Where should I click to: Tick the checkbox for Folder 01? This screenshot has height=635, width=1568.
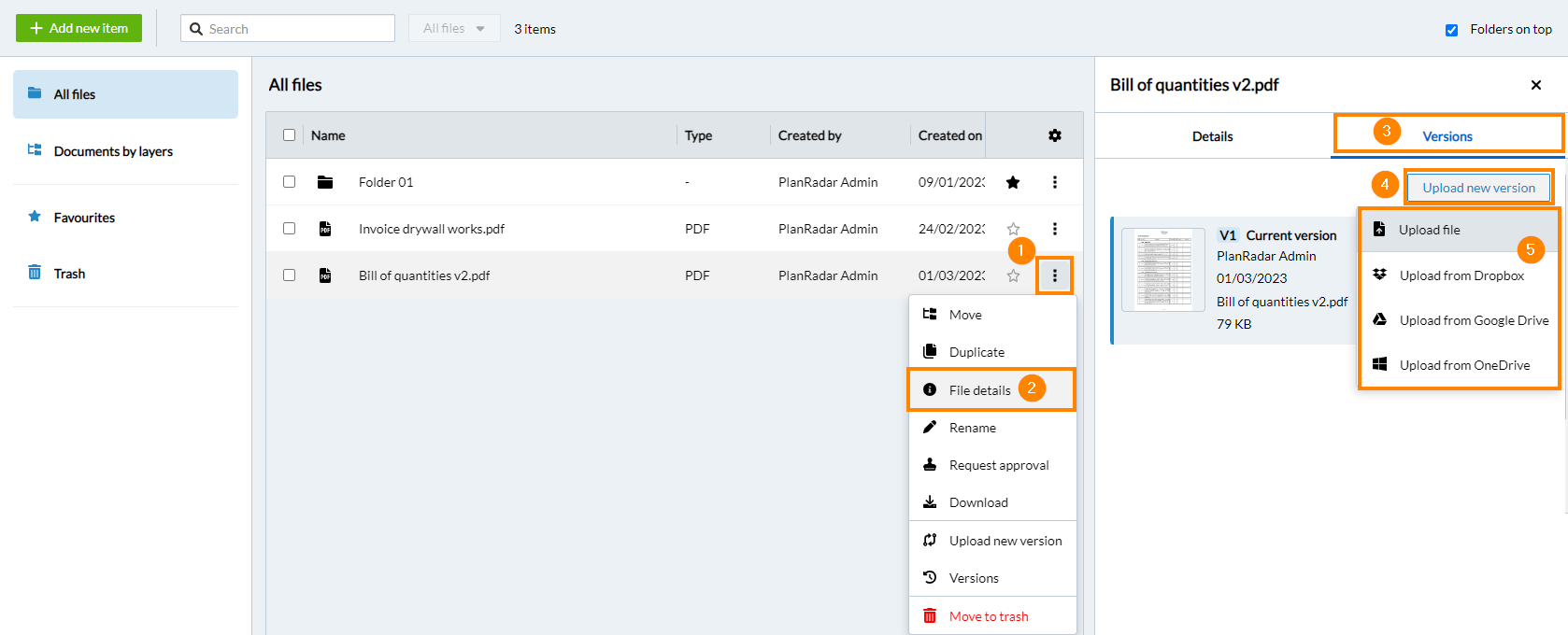pos(290,182)
